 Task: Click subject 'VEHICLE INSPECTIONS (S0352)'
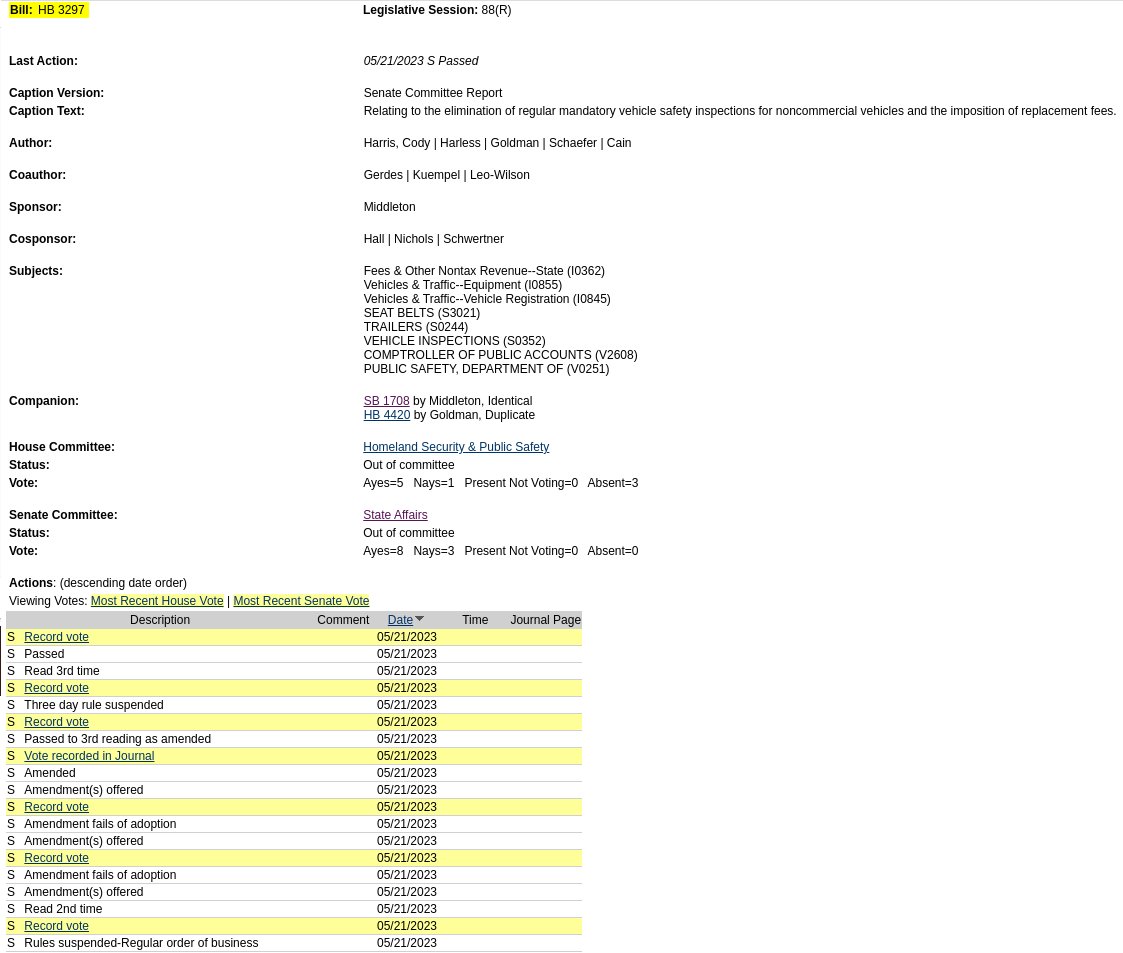pyautogui.click(x=454, y=341)
